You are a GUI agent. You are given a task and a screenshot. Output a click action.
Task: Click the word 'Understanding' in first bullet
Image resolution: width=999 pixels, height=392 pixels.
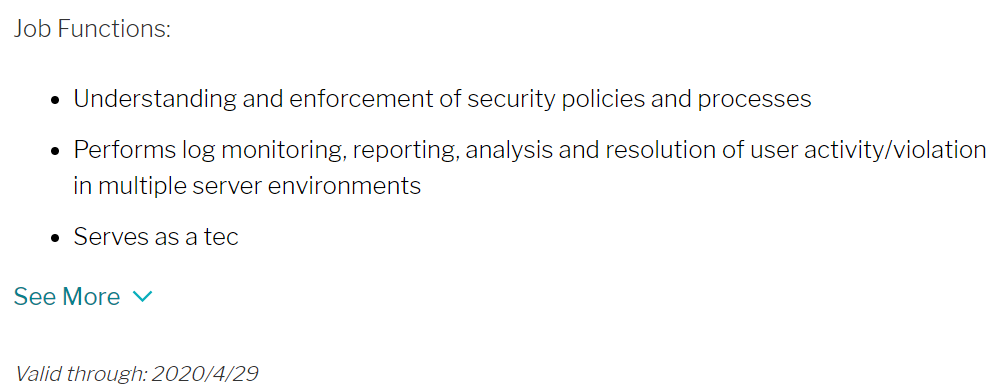(155, 99)
